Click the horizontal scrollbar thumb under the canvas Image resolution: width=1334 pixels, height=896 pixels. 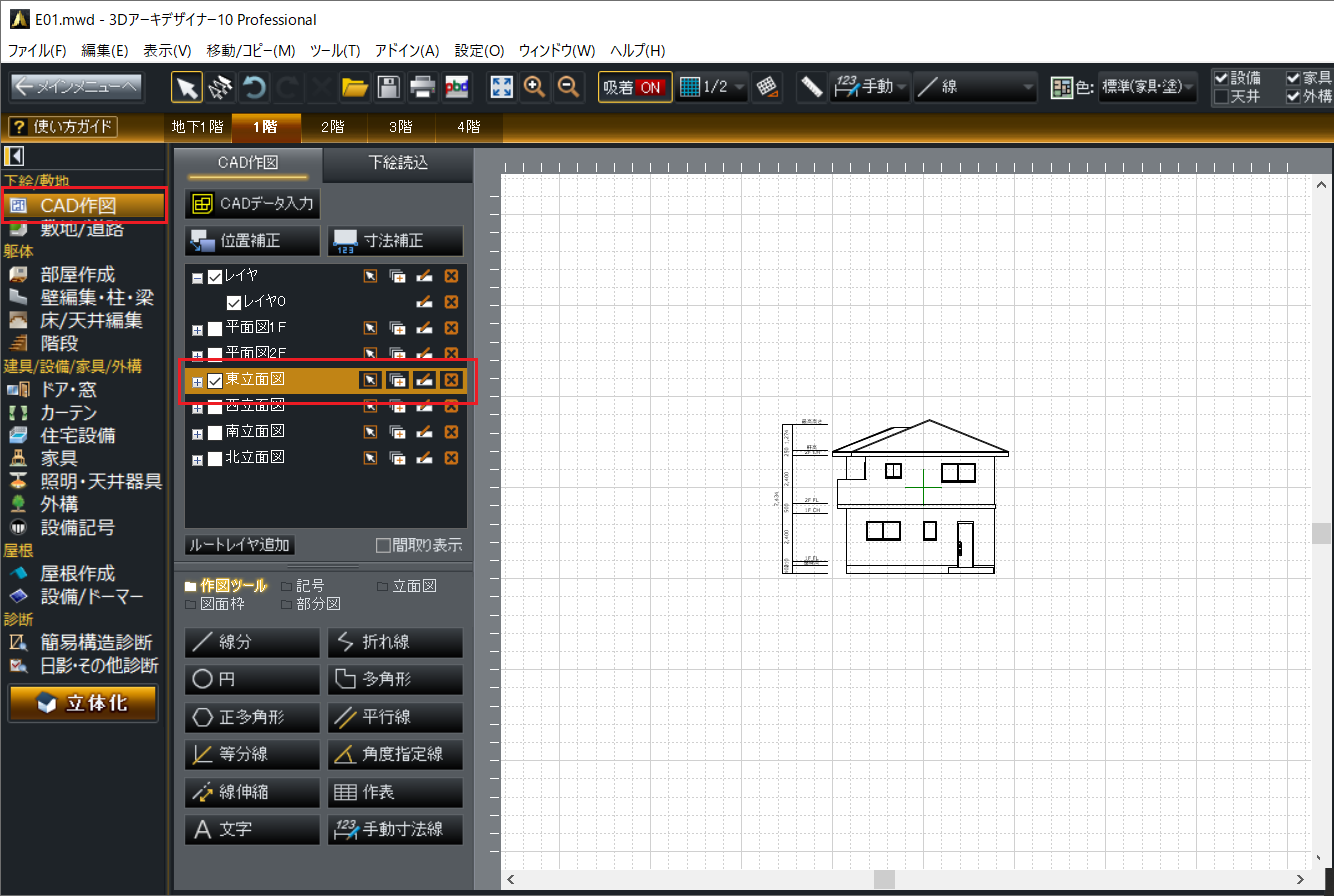point(884,879)
